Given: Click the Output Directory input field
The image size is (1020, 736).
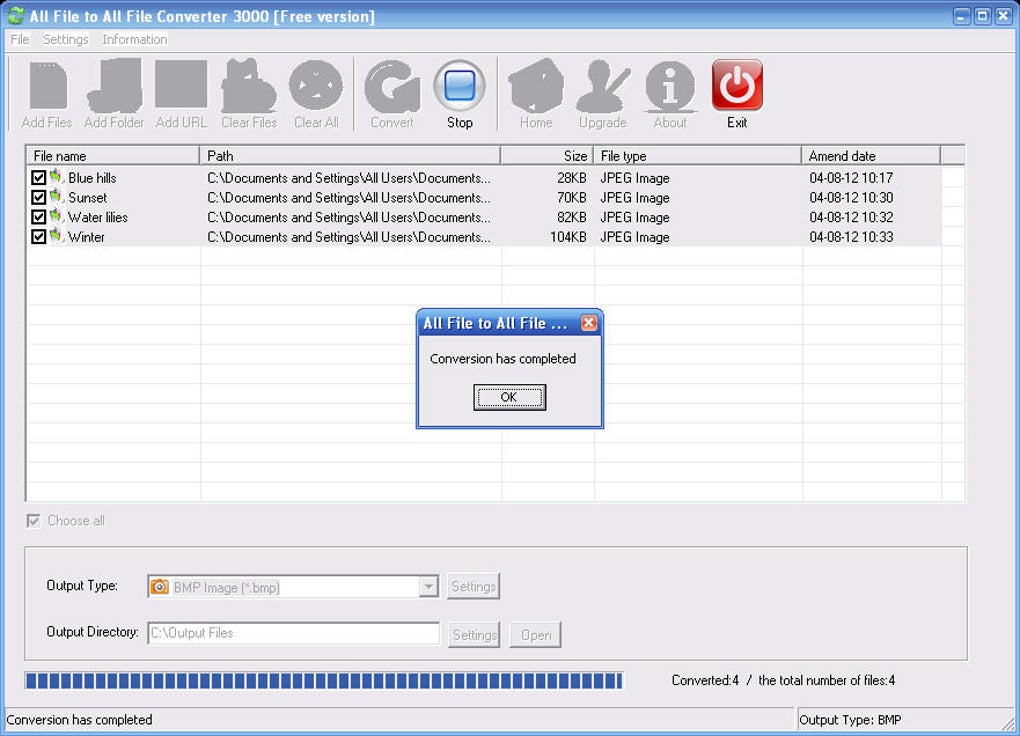Looking at the screenshot, I should pos(293,633).
